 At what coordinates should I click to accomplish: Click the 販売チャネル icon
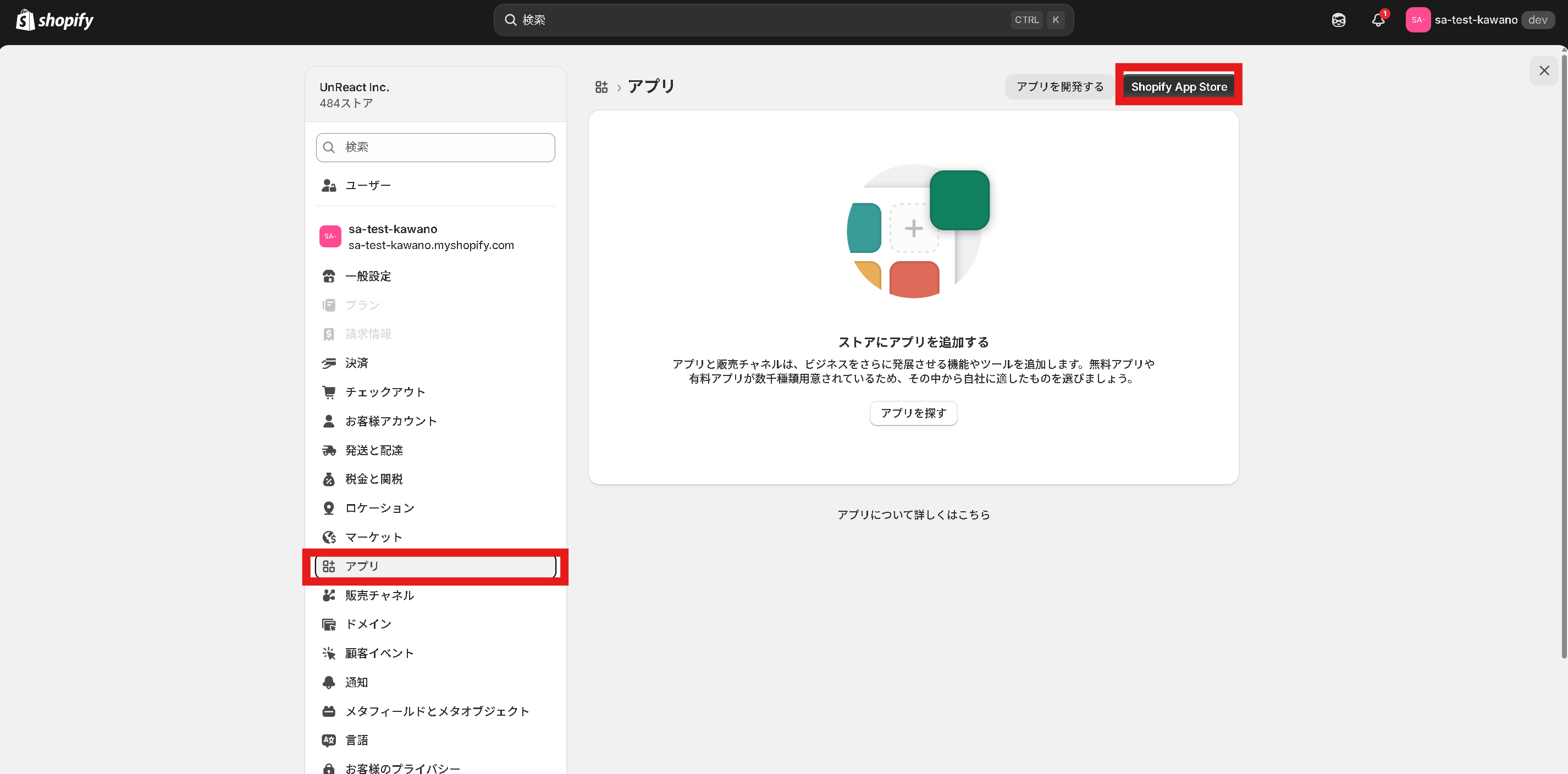[329, 595]
